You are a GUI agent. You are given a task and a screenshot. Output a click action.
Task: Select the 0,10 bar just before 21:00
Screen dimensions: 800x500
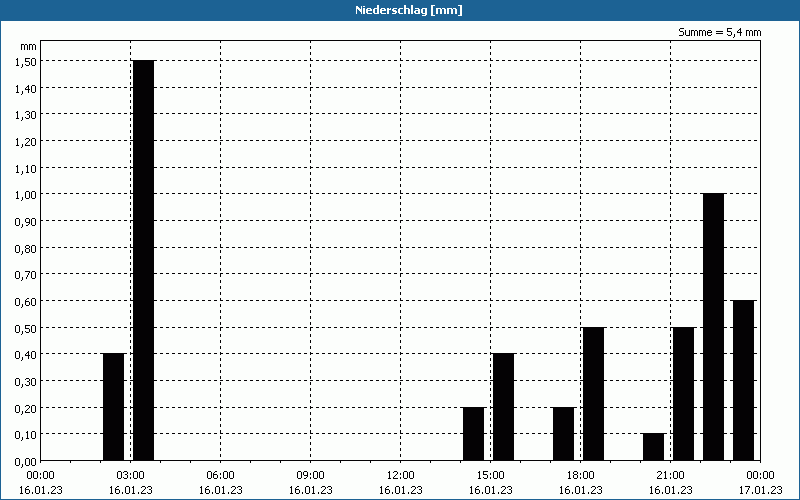tap(654, 447)
